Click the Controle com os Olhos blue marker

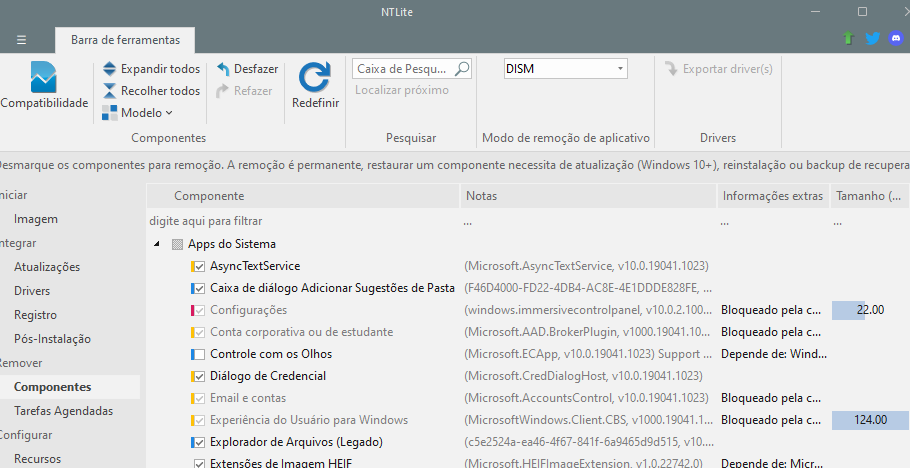point(193,354)
